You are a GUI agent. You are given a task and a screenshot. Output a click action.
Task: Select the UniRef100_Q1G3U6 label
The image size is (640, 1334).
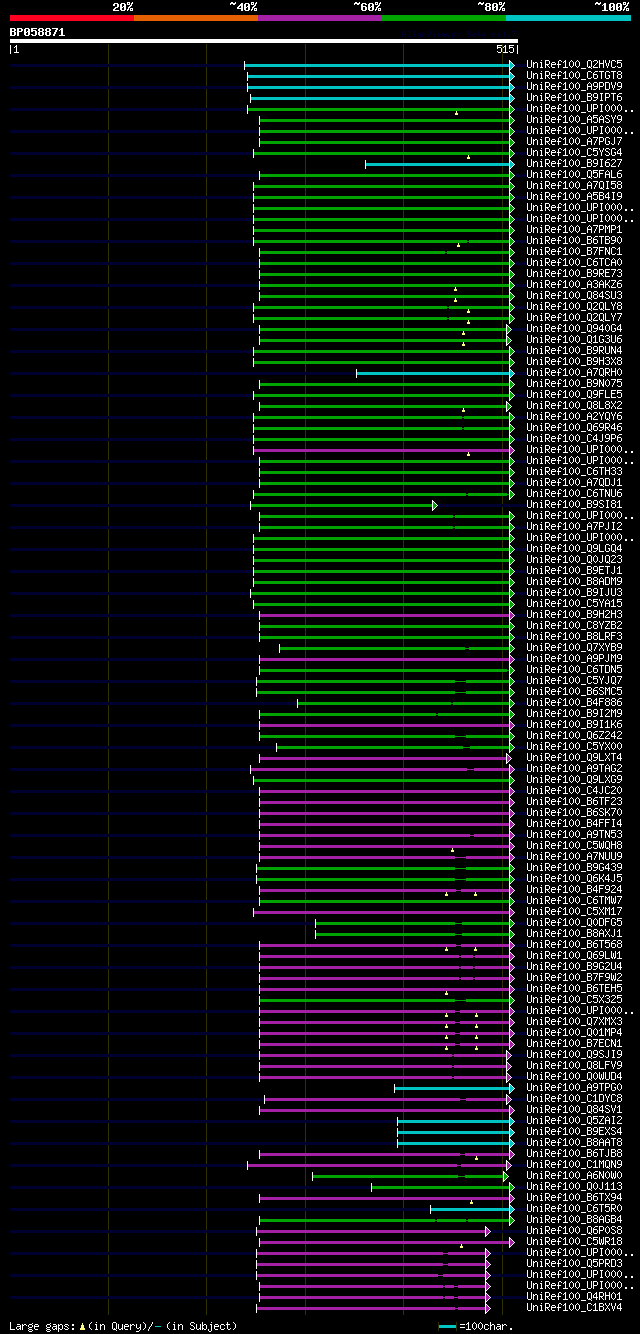click(574, 339)
